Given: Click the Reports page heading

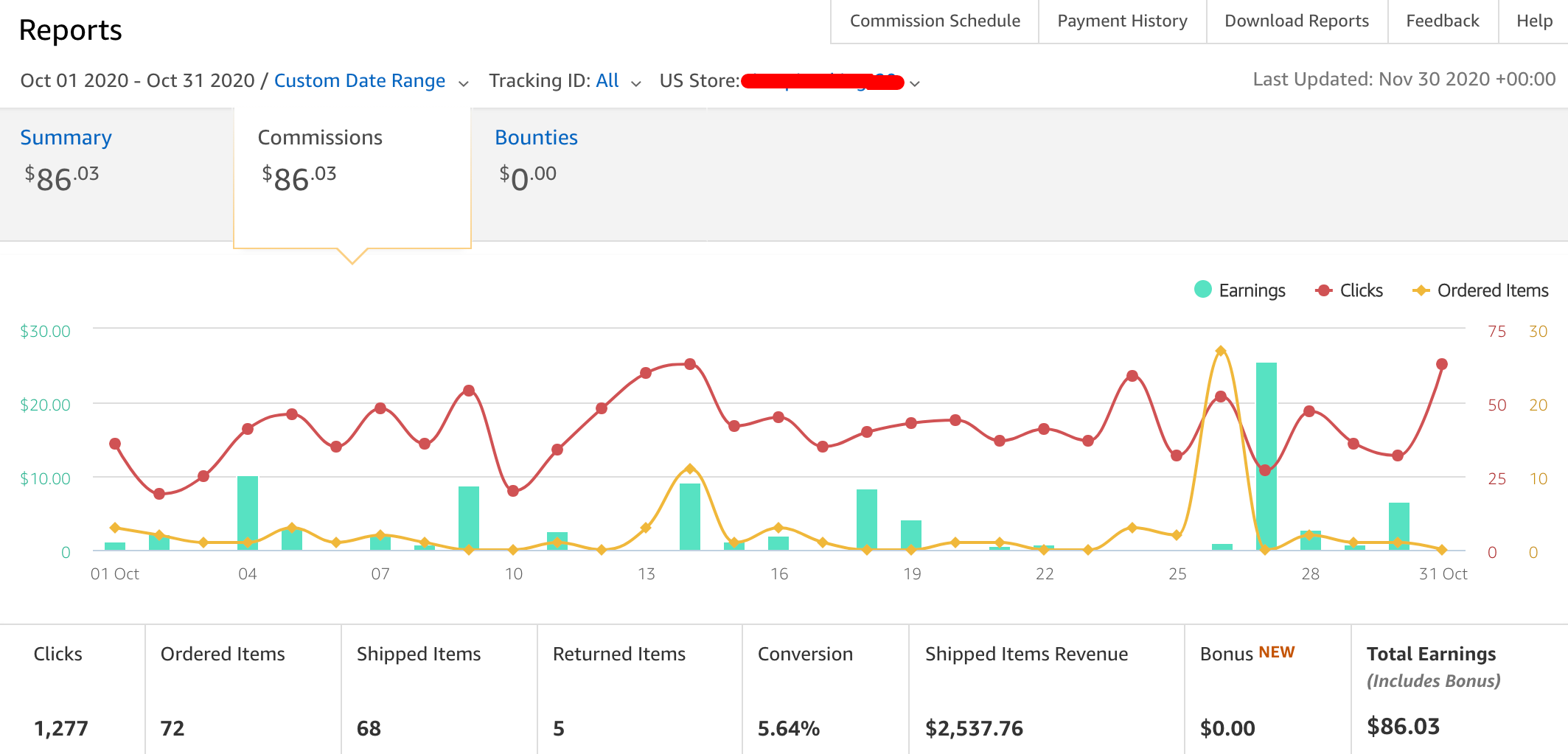Looking at the screenshot, I should (x=71, y=30).
